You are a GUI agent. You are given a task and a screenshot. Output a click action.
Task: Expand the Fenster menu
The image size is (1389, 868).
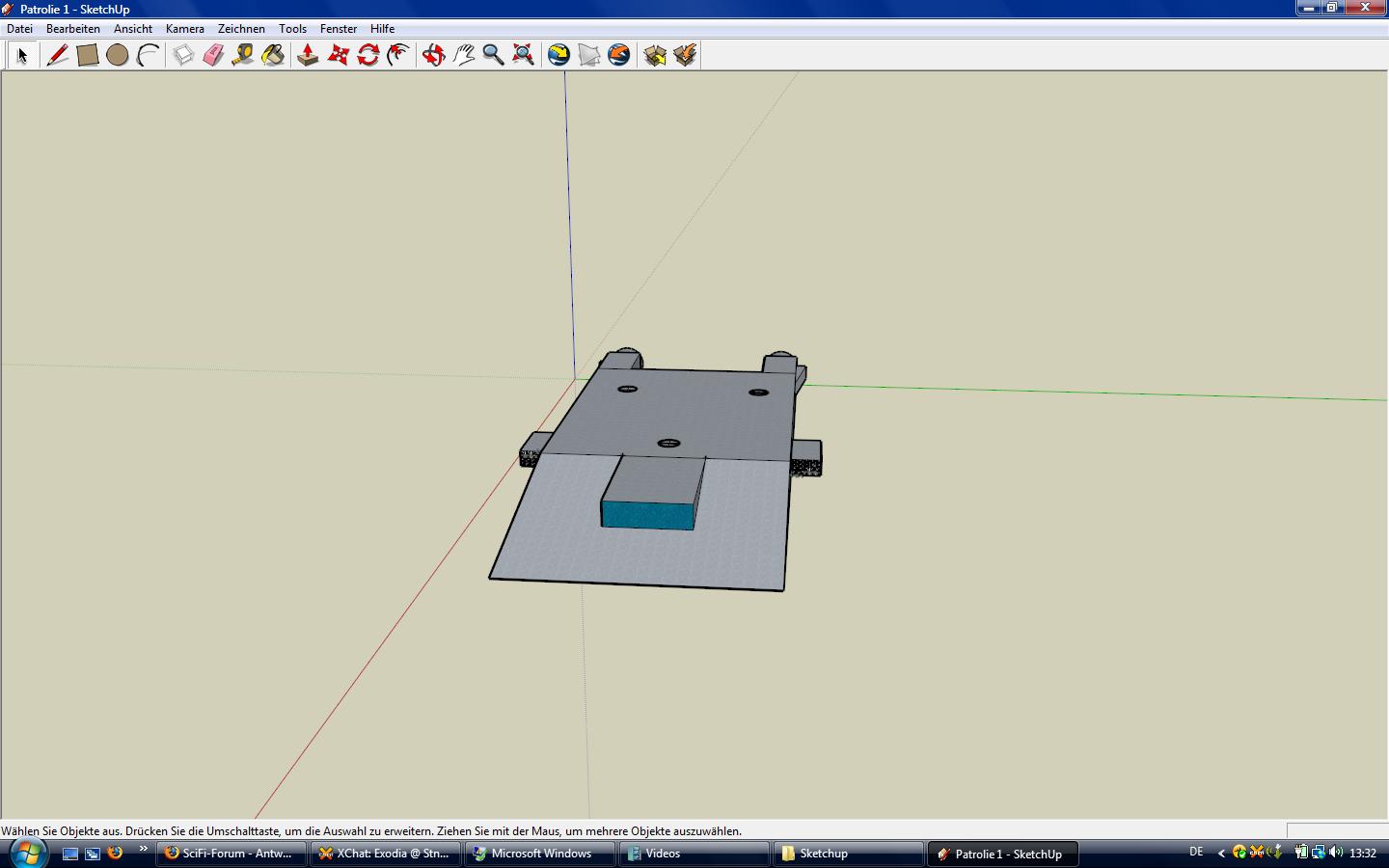pyautogui.click(x=338, y=29)
